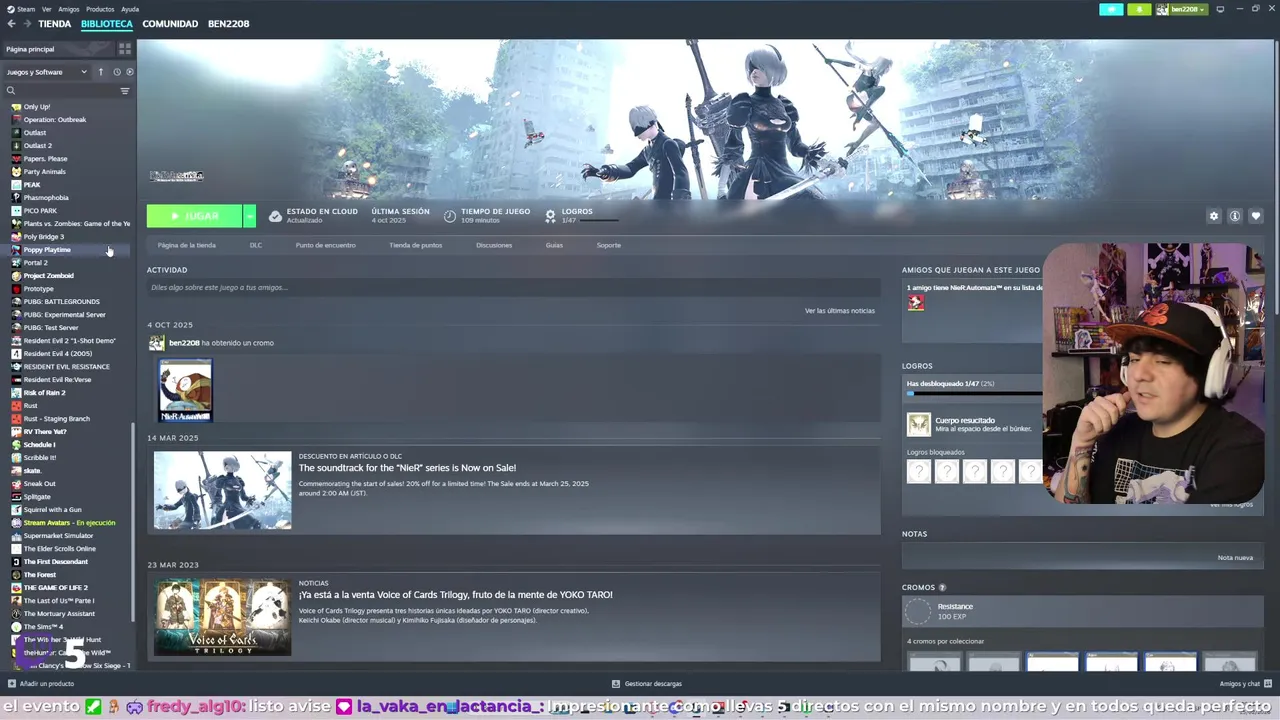Screen dimensions: 1280x720
Task: Open the Ayuda menu
Action: point(130,9)
